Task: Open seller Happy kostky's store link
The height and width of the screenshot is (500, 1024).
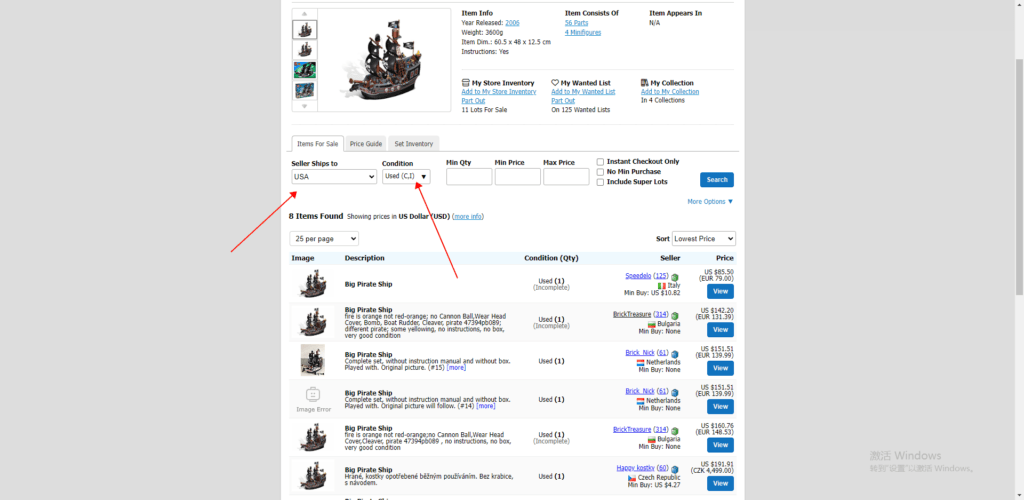Action: pyautogui.click(x=635, y=467)
